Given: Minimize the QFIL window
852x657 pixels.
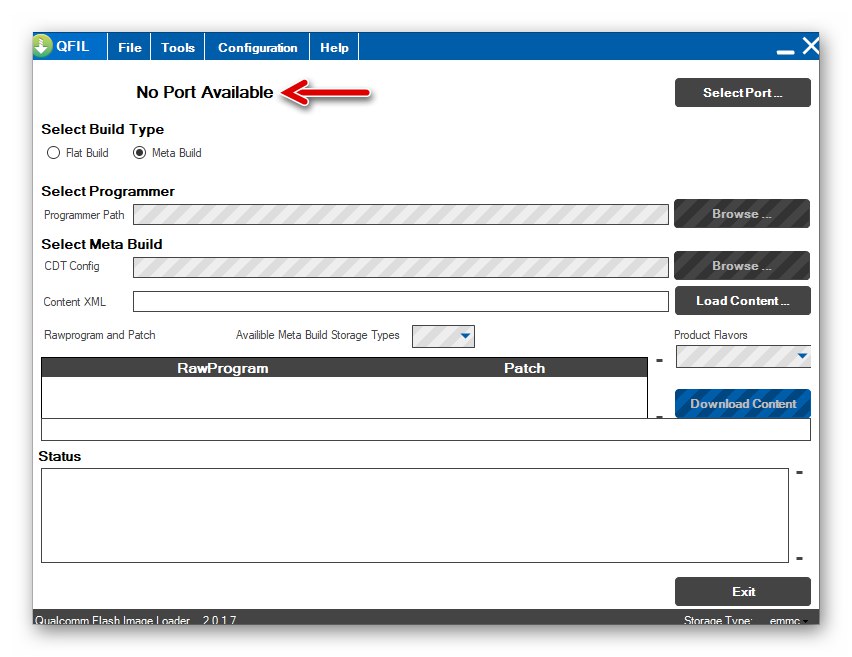Looking at the screenshot, I should [785, 52].
